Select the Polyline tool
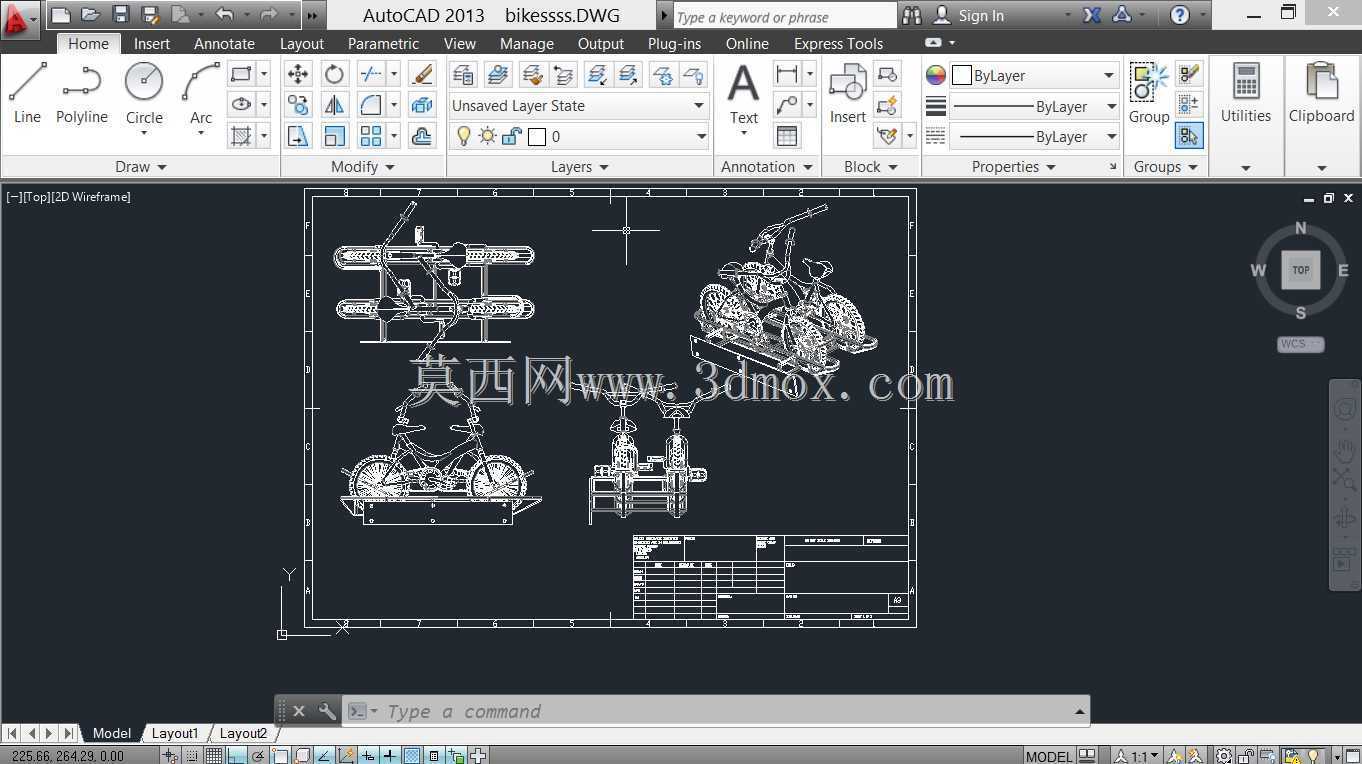 click(82, 93)
